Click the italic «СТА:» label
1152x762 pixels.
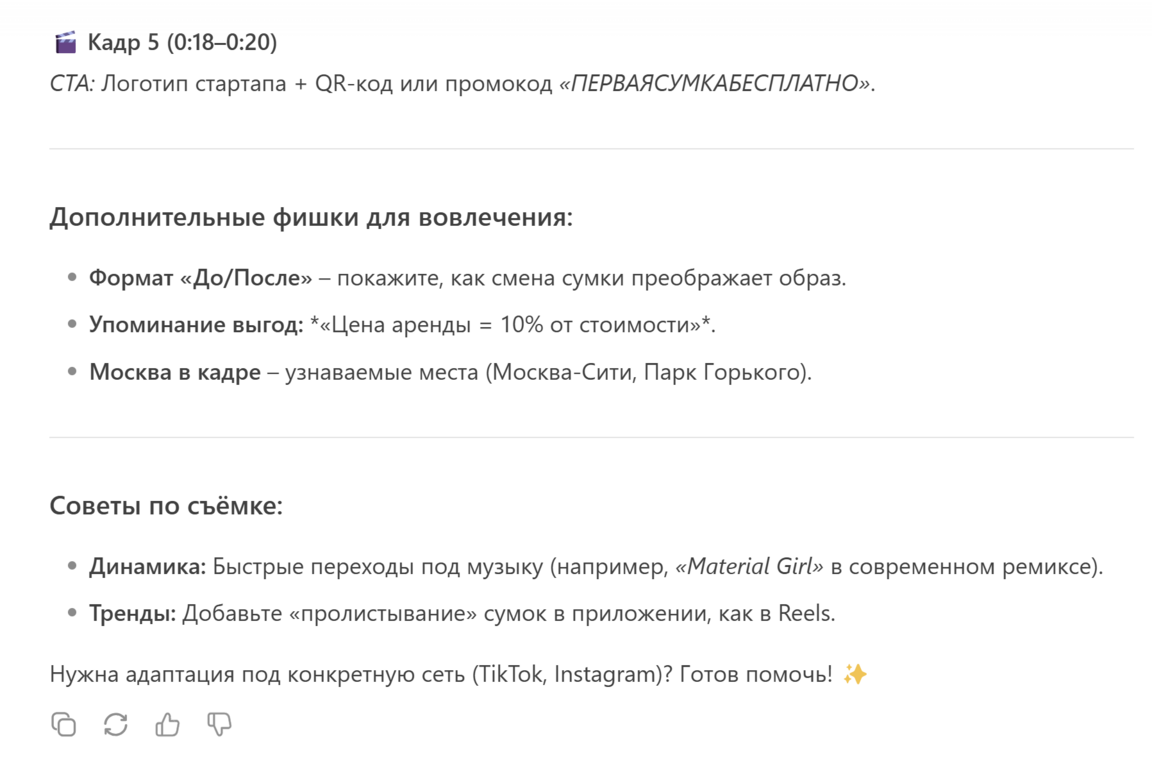pyautogui.click(x=72, y=84)
